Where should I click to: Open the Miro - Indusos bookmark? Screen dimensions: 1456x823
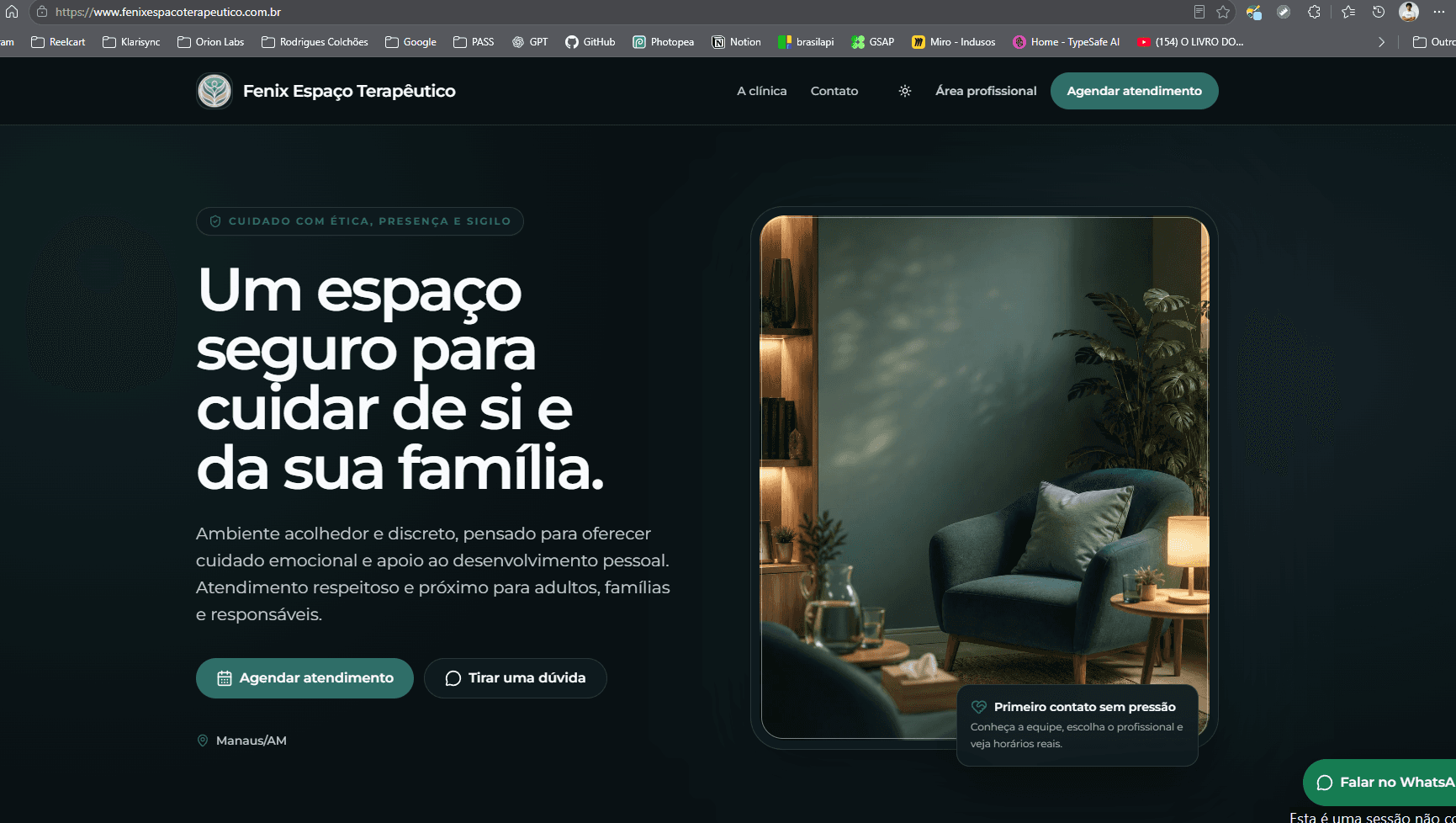(x=954, y=42)
